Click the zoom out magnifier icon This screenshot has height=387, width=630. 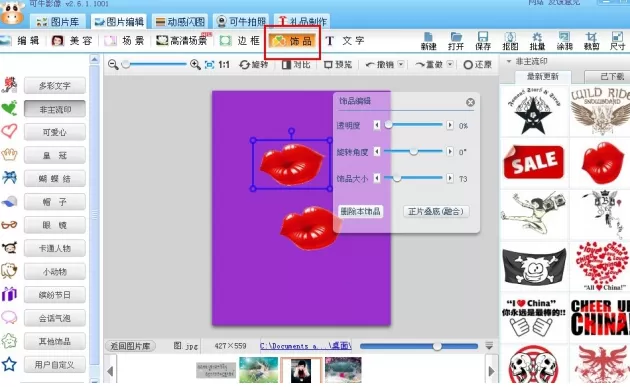point(113,65)
